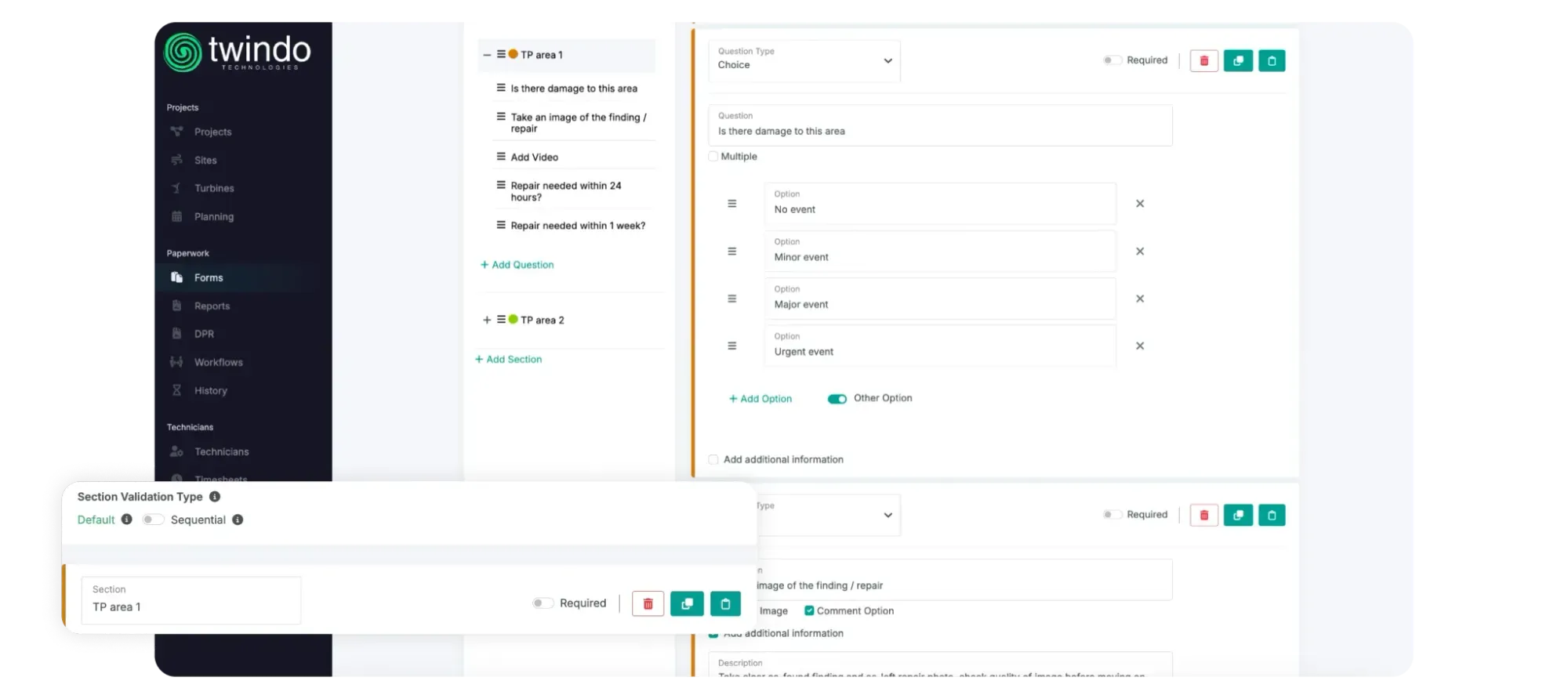This screenshot has height=699, width=1568.
Task: Click the 'No event' option field
Action: pos(940,204)
